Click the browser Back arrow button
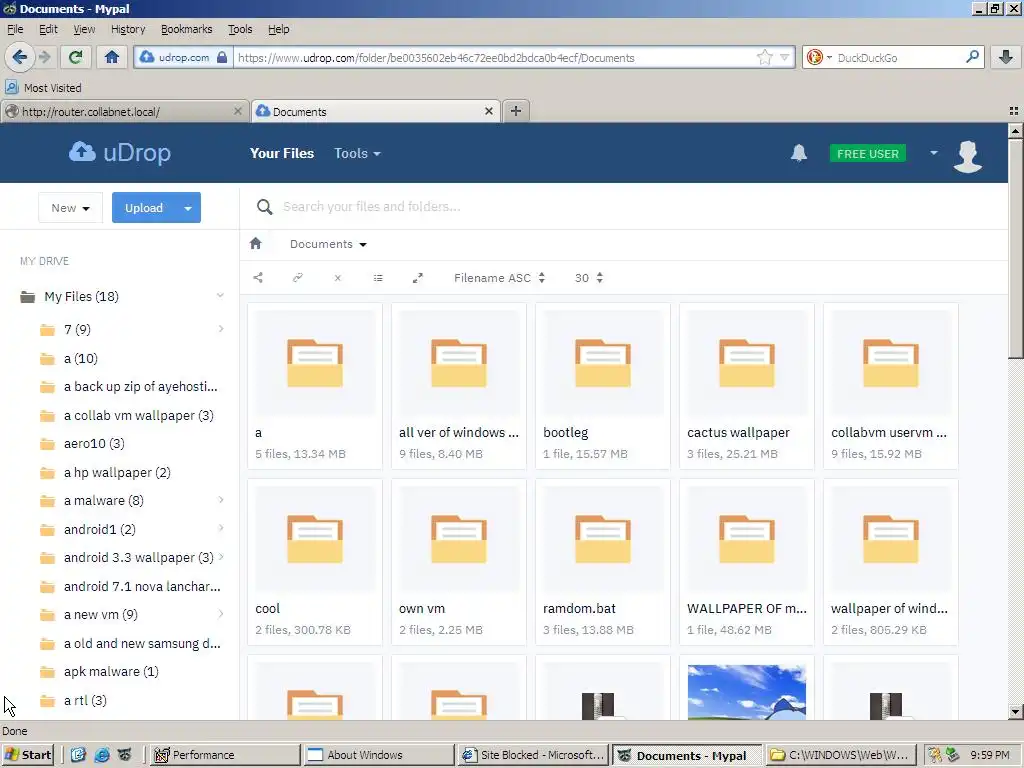This screenshot has width=1024, height=768. point(20,57)
